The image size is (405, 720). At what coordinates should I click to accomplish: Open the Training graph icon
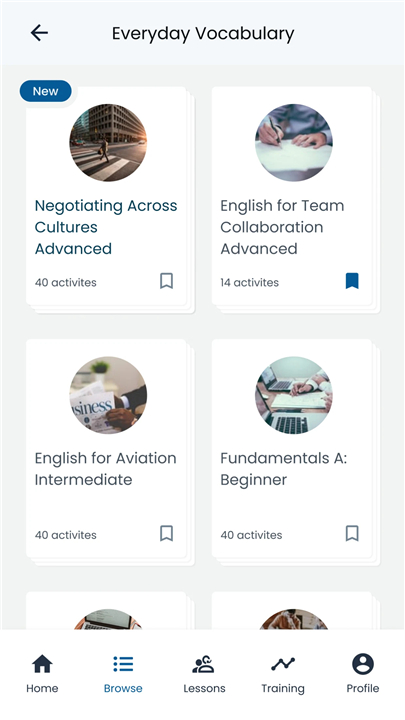tap(283, 664)
